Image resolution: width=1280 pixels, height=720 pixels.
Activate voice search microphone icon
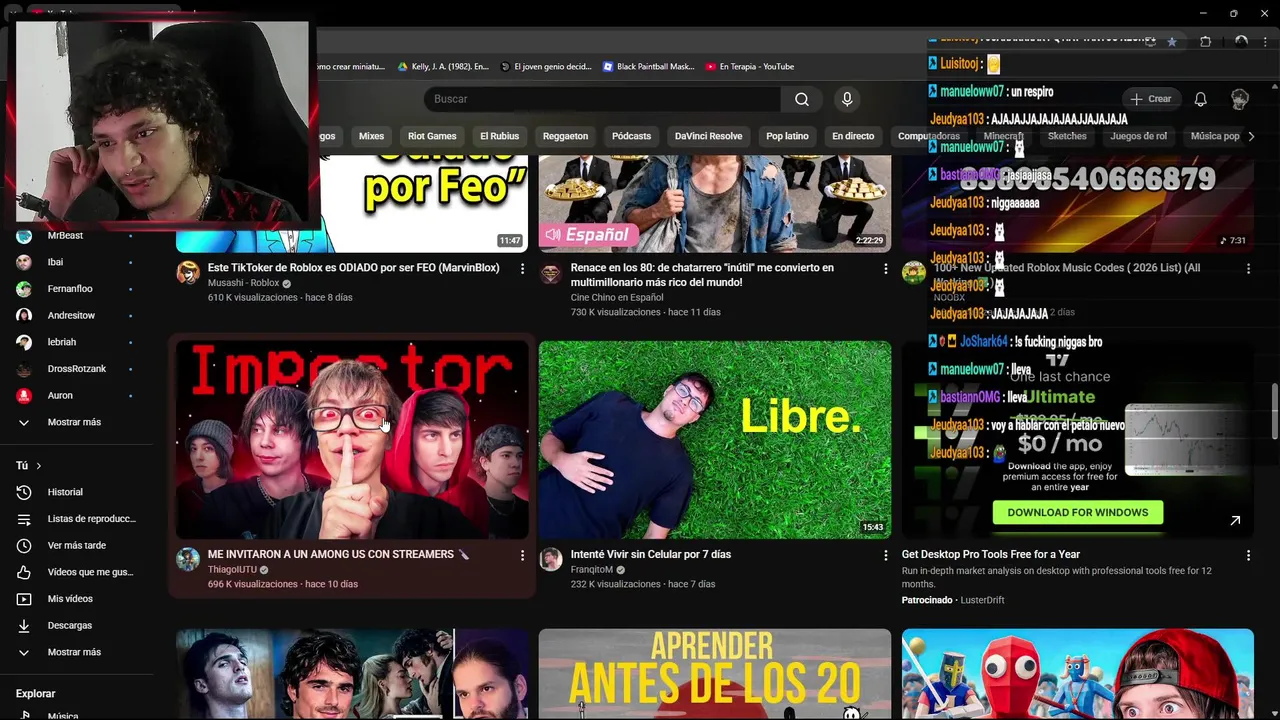(x=847, y=99)
